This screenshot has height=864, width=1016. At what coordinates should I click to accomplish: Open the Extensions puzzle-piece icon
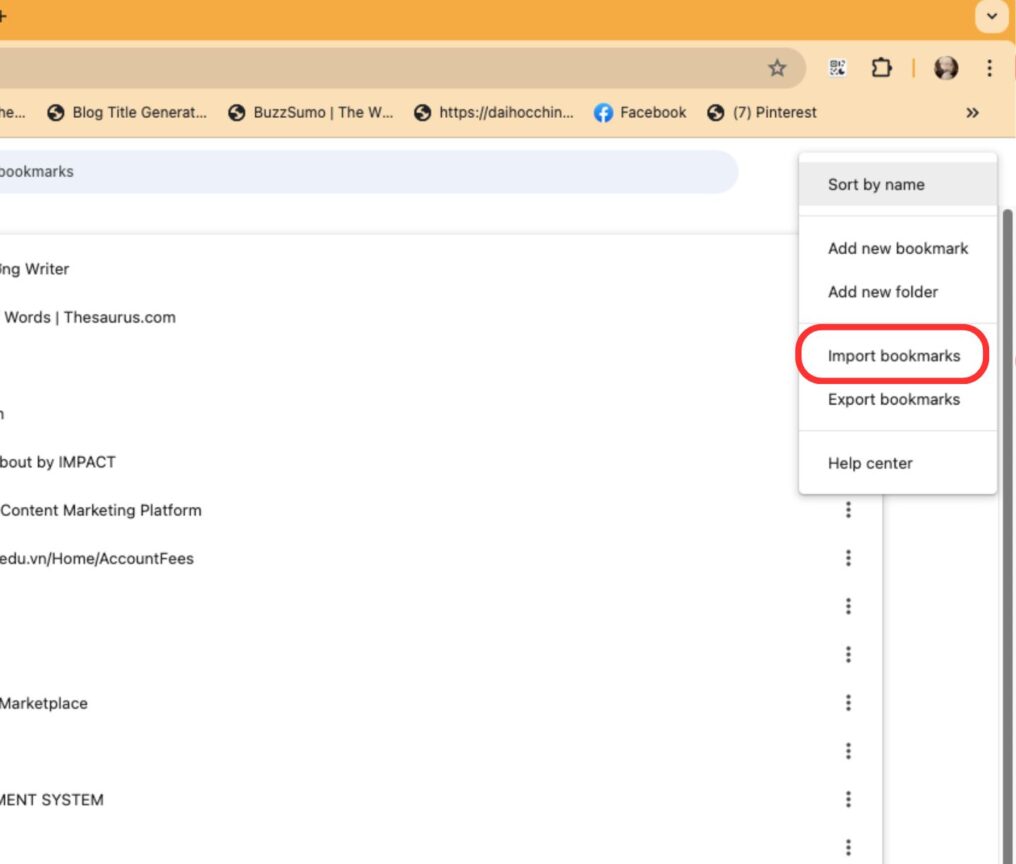[x=881, y=69]
